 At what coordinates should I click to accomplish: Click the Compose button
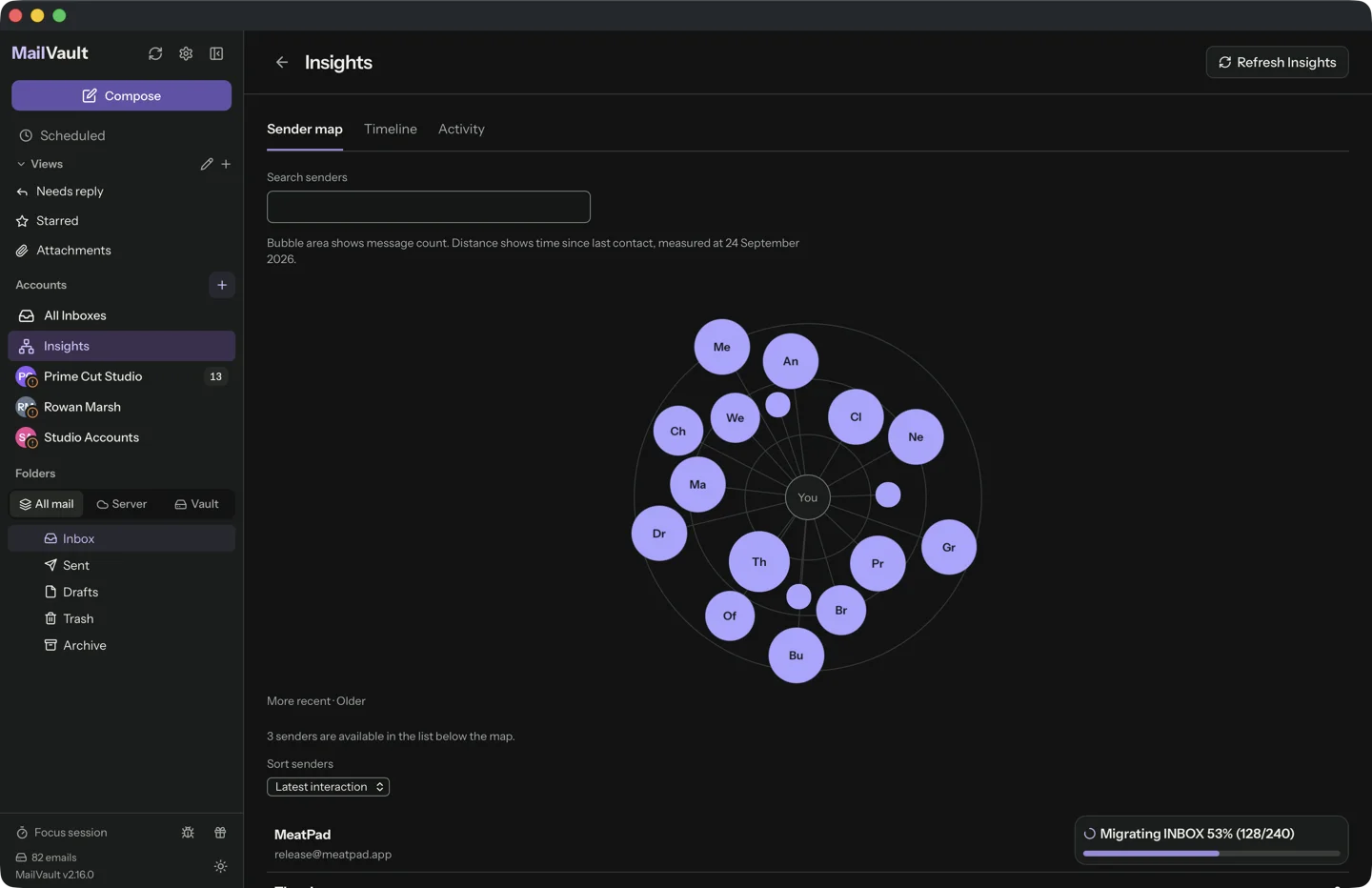pos(121,95)
